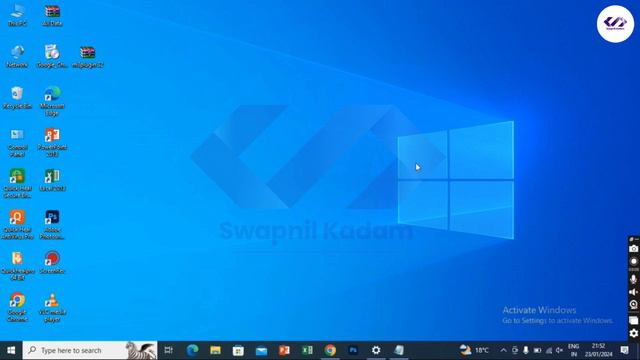The height and width of the screenshot is (360, 640).
Task: Open File Explorer from the taskbar
Action: [216, 350]
